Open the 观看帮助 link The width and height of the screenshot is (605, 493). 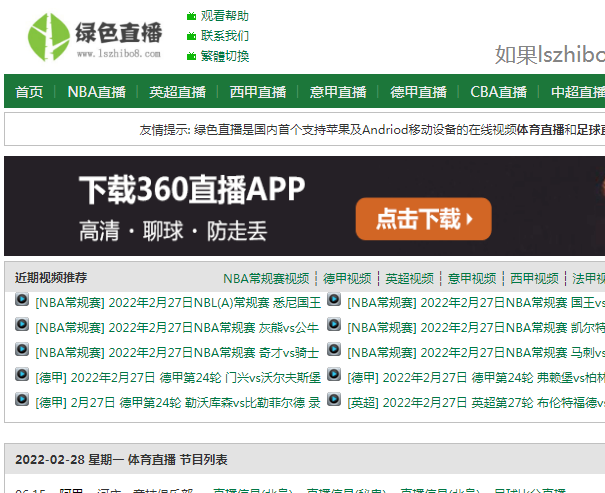point(225,16)
